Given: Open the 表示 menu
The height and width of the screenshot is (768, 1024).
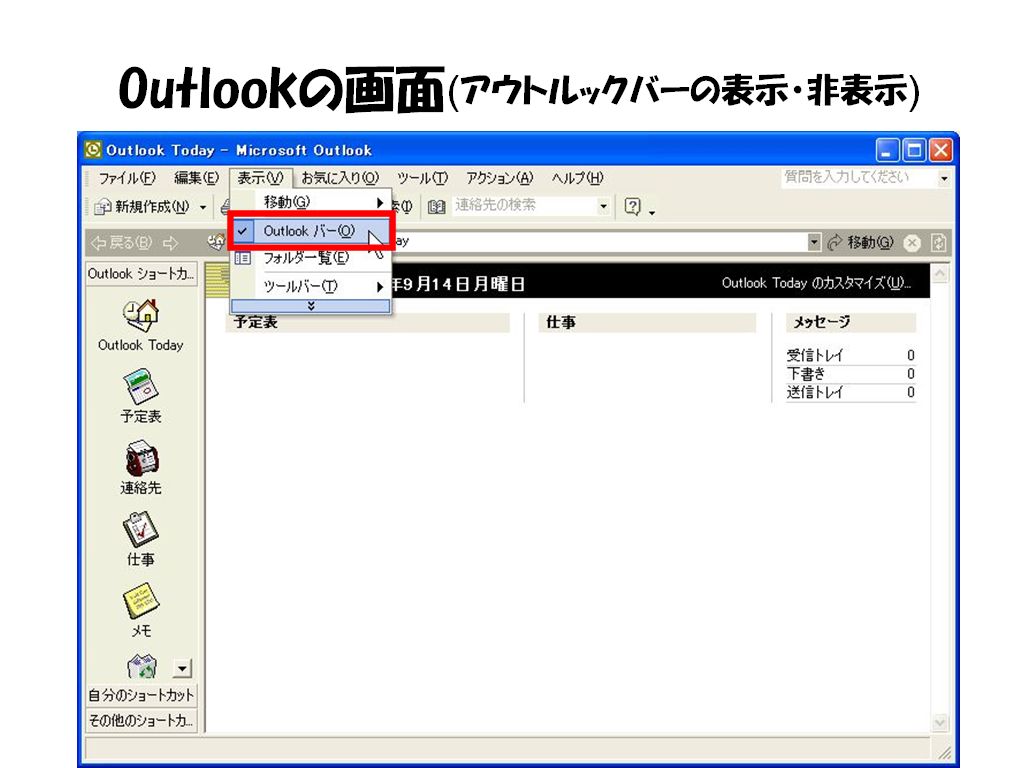Looking at the screenshot, I should click(x=260, y=178).
